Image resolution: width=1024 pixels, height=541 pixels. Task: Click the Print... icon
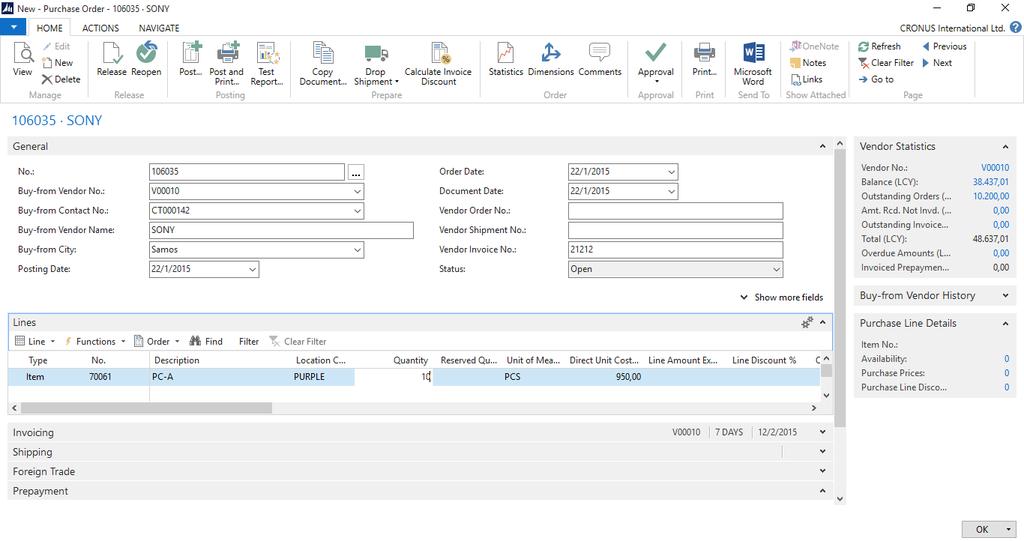704,59
